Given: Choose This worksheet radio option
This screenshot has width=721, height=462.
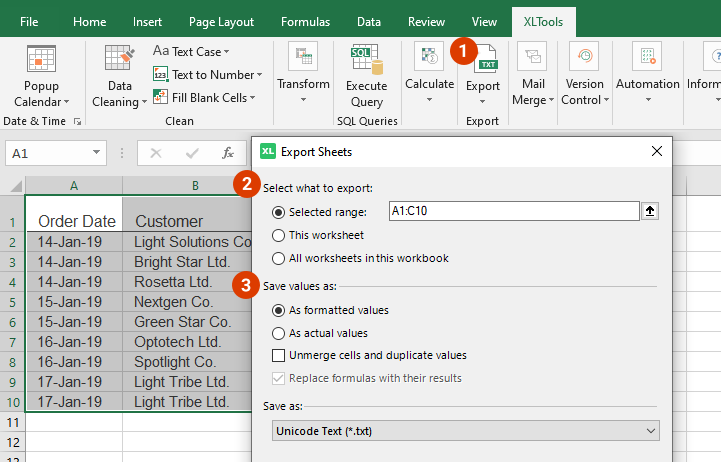Looking at the screenshot, I should (x=278, y=235).
